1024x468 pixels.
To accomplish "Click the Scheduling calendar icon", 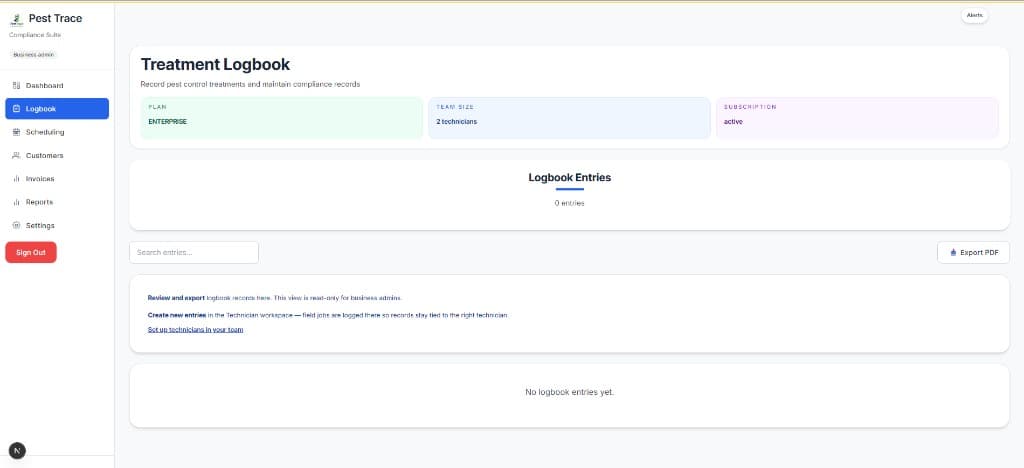I will point(17,132).
